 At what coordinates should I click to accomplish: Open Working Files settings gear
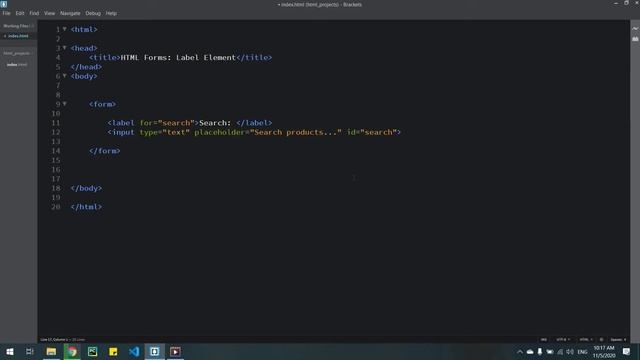tap(32, 26)
